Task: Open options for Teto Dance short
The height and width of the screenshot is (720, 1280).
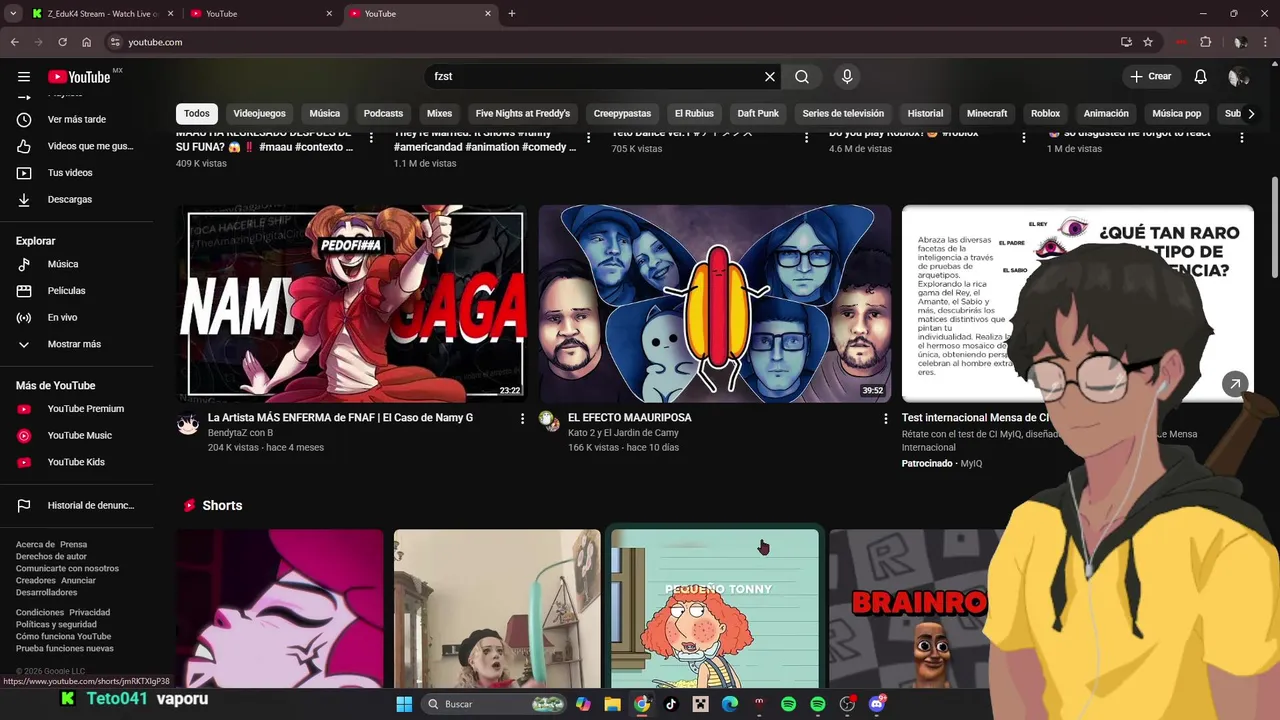Action: [806, 138]
